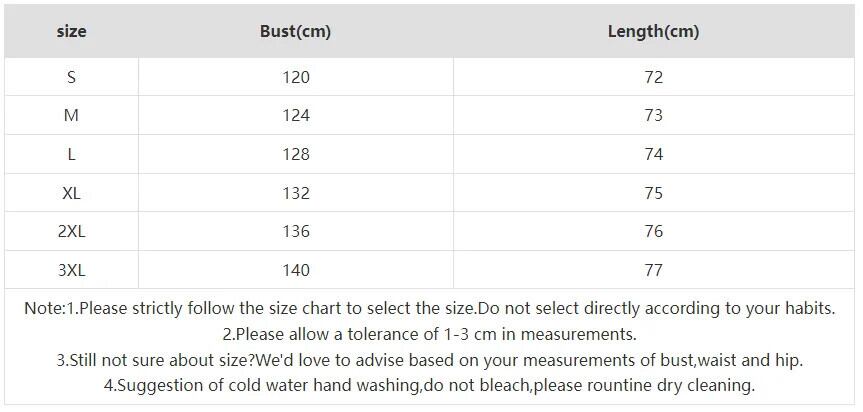The image size is (863, 412).
Task: Select the M size cell
Action: click(x=71, y=116)
